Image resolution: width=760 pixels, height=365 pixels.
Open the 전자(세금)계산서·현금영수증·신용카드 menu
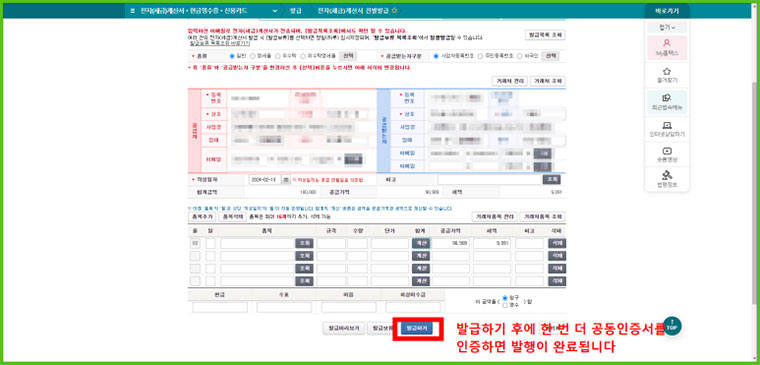pyautogui.click(x=193, y=11)
